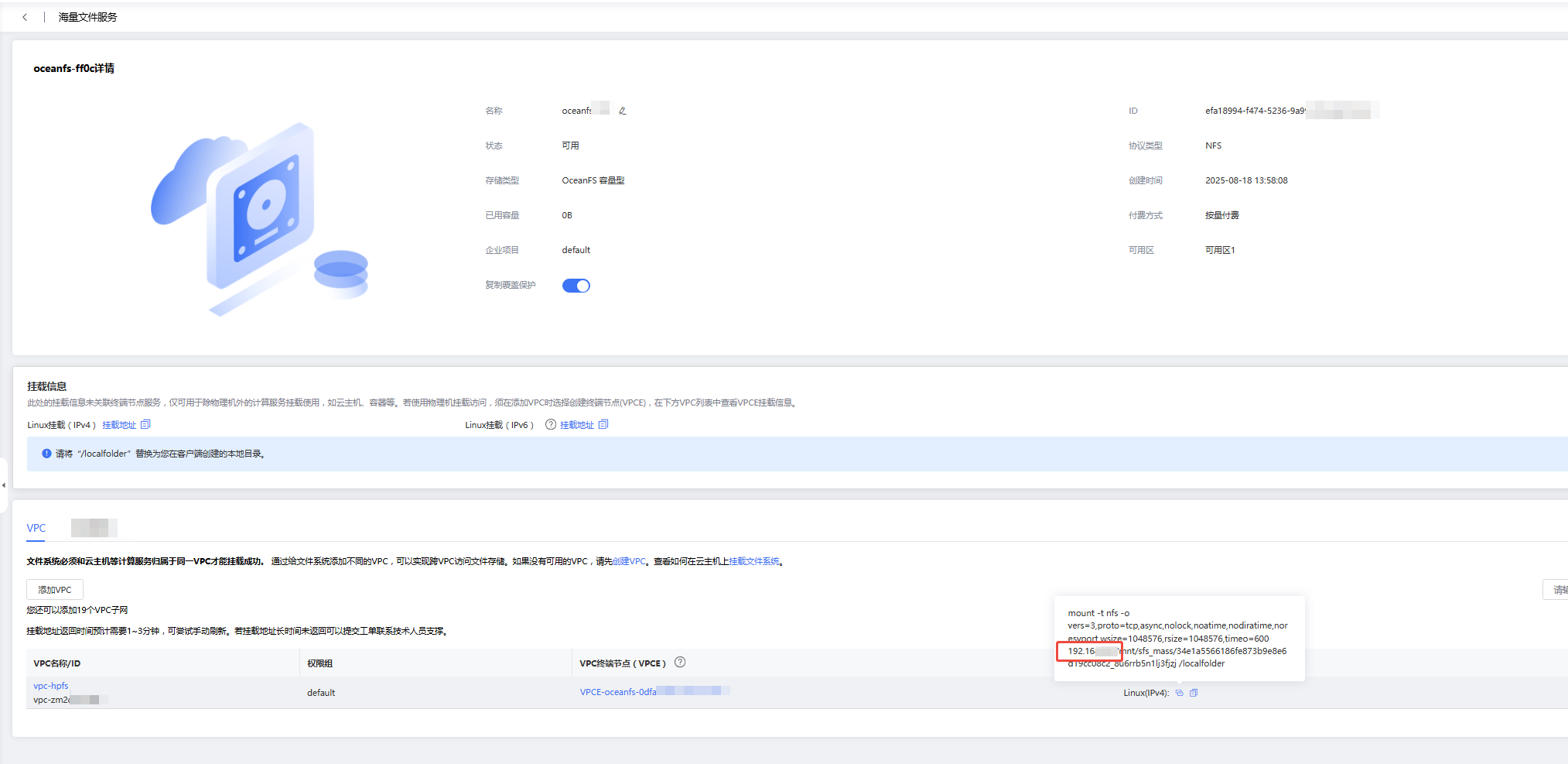Click the blue info icon in the localfolder notice
The height and width of the screenshot is (764, 1568).
pyautogui.click(x=46, y=454)
